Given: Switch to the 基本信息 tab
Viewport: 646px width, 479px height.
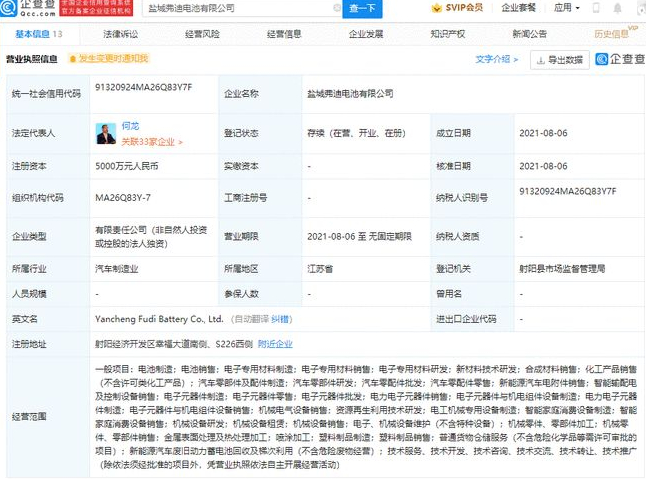Looking at the screenshot, I should point(38,34).
